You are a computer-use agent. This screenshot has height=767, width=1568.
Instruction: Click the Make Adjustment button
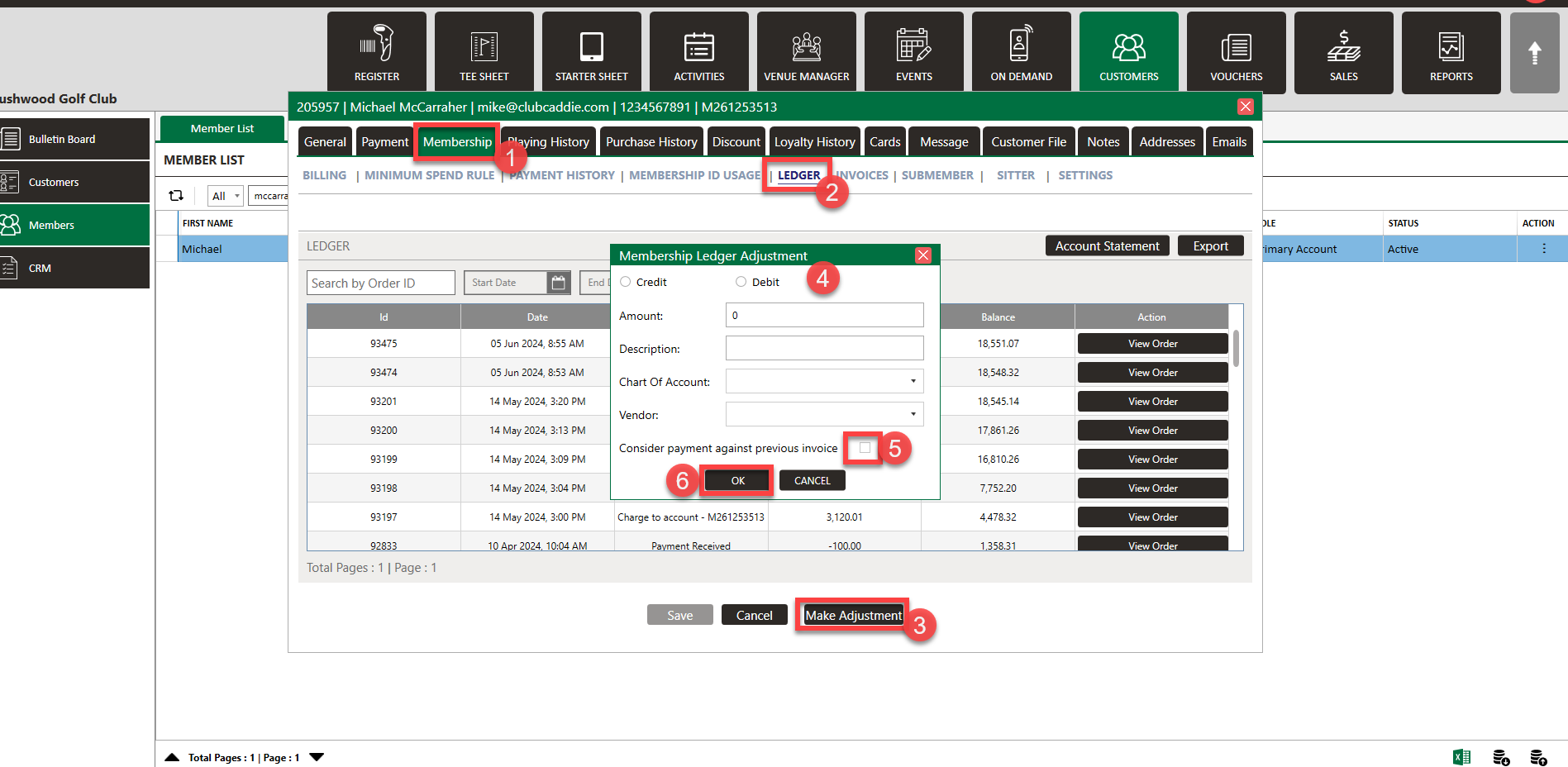[x=854, y=615]
